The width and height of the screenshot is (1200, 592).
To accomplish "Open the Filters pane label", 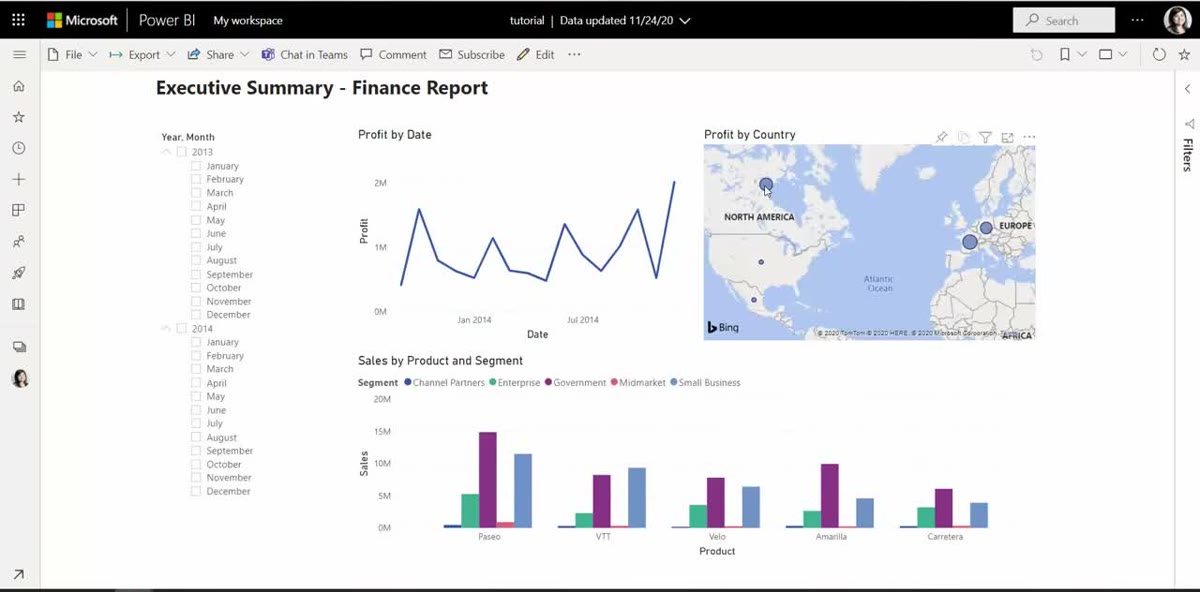I will tap(1188, 155).
